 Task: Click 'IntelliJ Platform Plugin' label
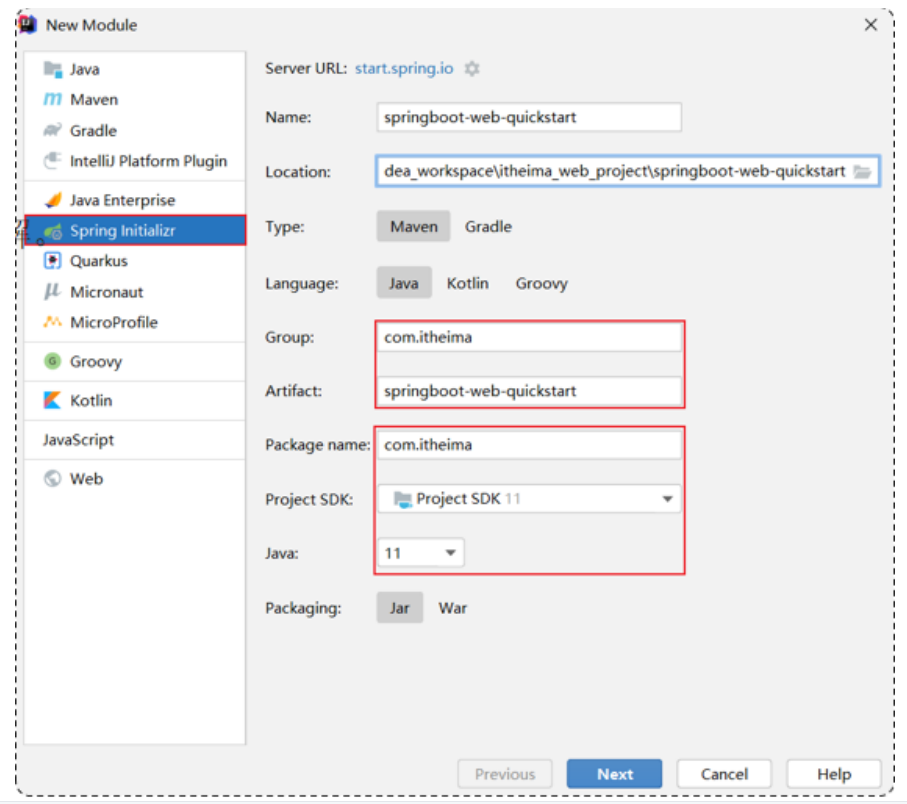click(148, 161)
